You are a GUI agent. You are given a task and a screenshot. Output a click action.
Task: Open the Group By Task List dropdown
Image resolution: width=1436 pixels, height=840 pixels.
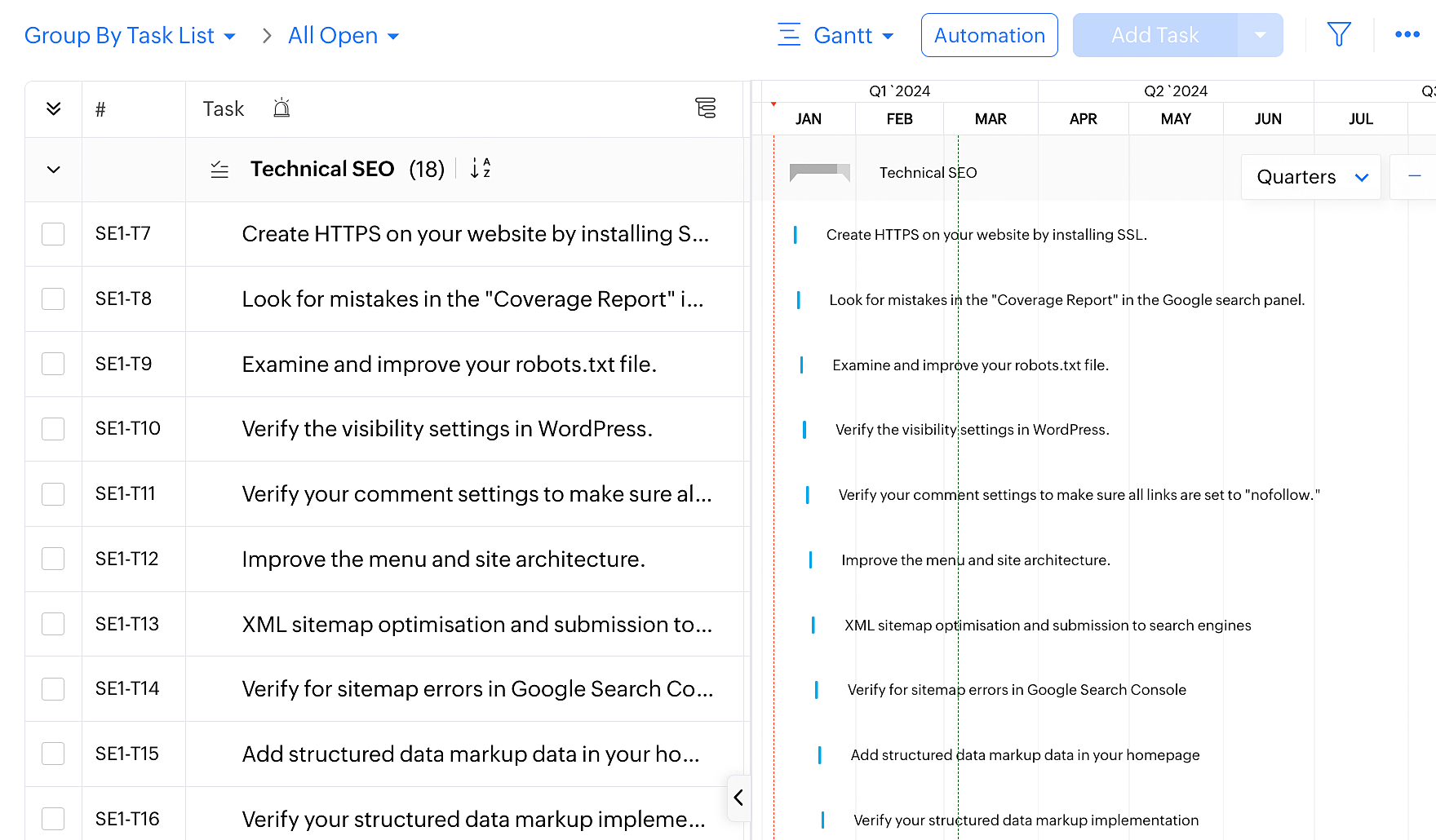[131, 36]
